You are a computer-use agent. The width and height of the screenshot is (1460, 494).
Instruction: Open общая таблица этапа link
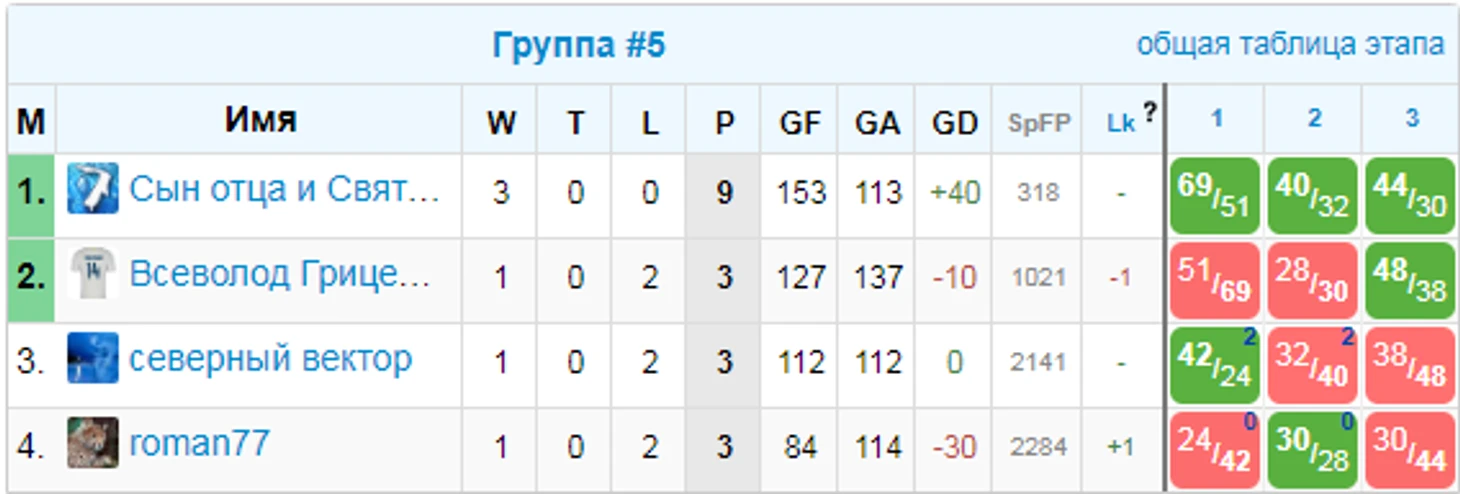coord(1290,45)
